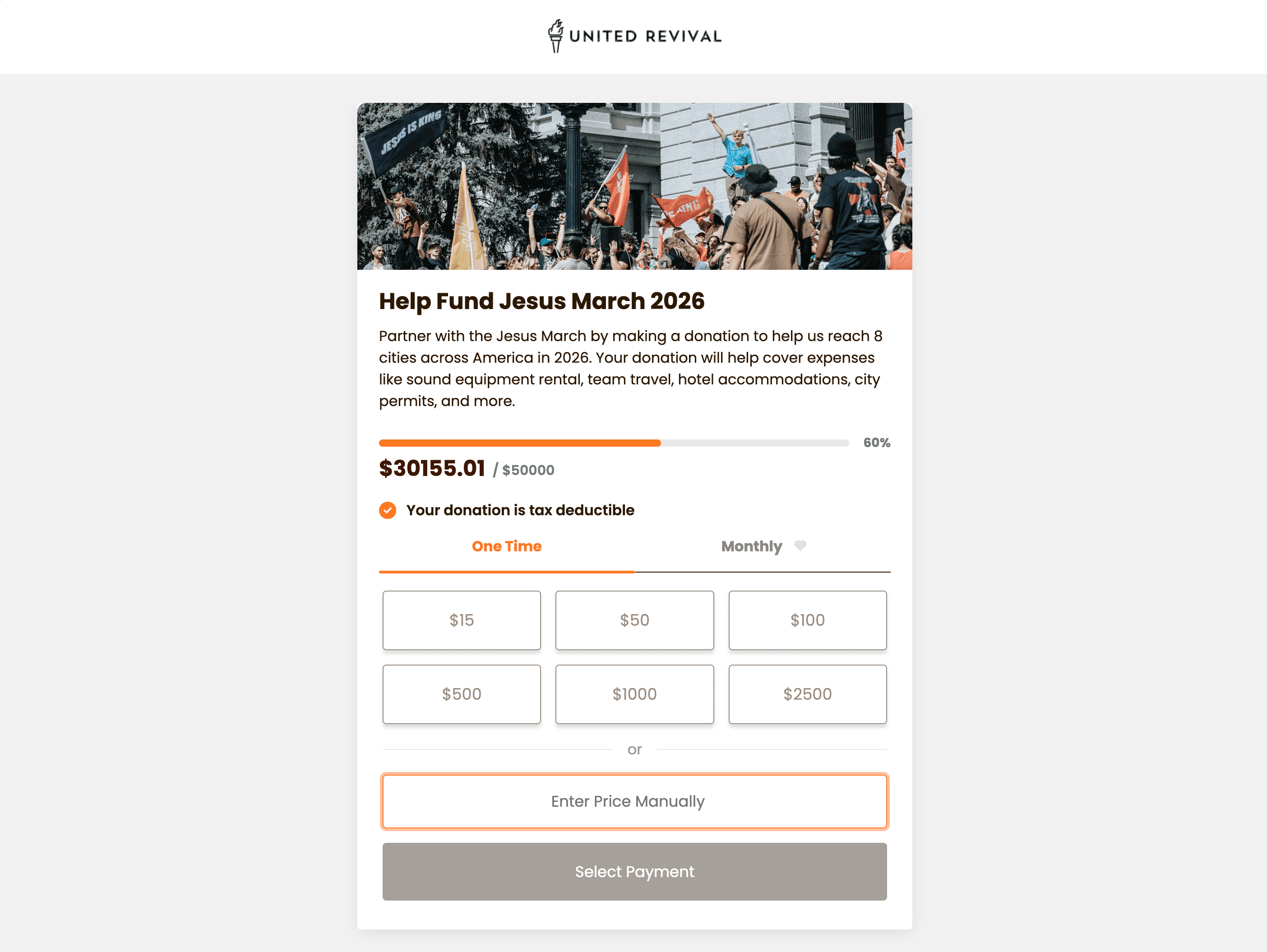Image resolution: width=1267 pixels, height=952 pixels.
Task: Select the $2500 donation amount
Action: (x=807, y=693)
